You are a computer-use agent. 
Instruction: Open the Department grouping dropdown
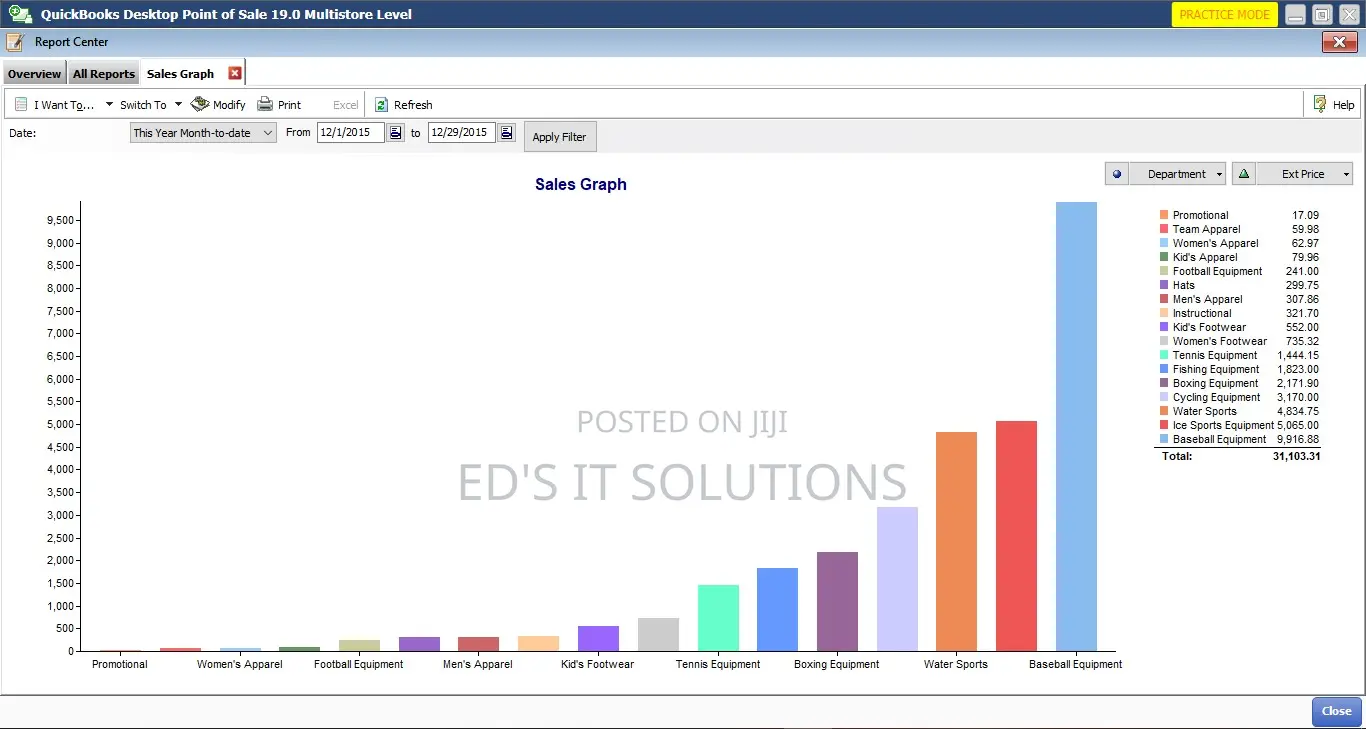coord(1178,174)
